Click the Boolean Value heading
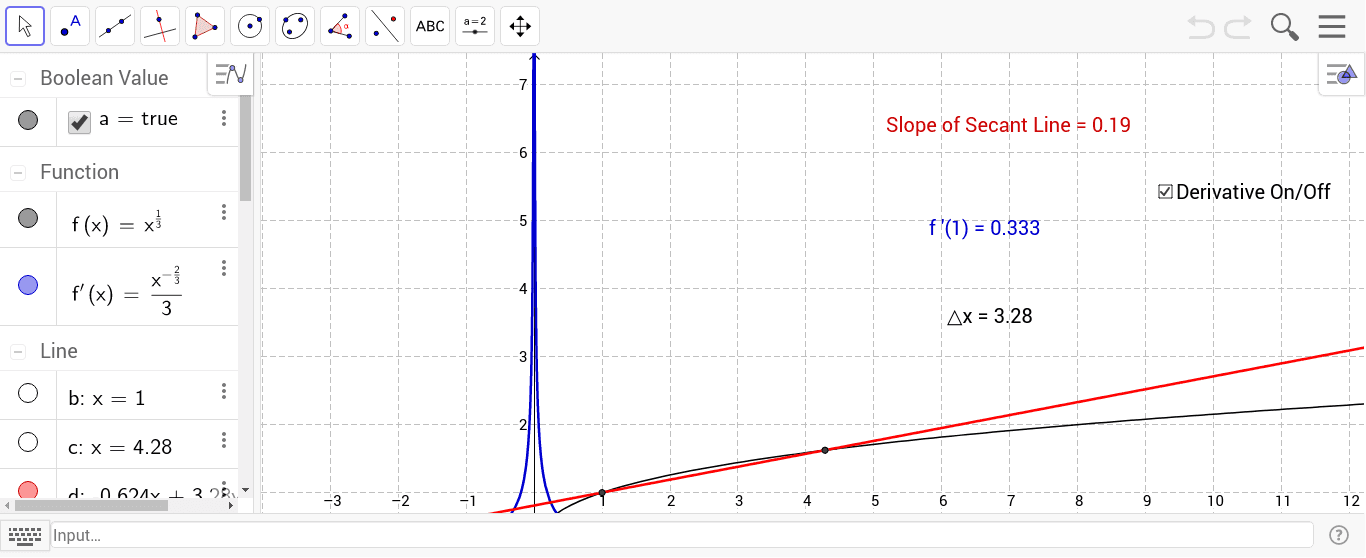The width and height of the screenshot is (1366, 558). [104, 78]
